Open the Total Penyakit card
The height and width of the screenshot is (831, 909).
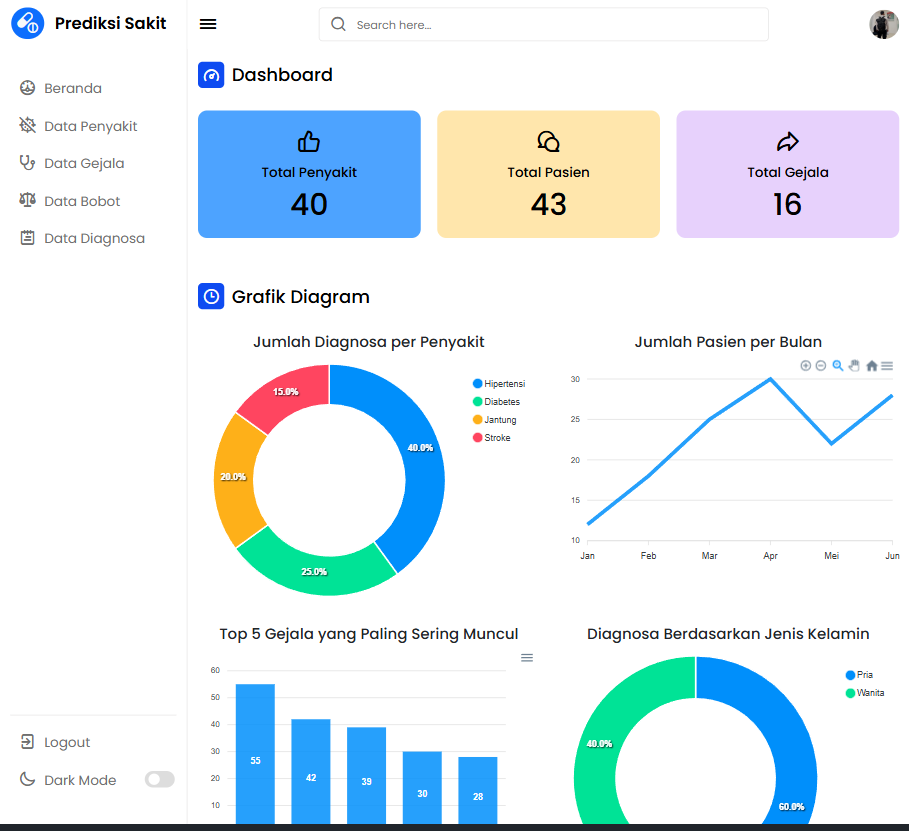309,174
